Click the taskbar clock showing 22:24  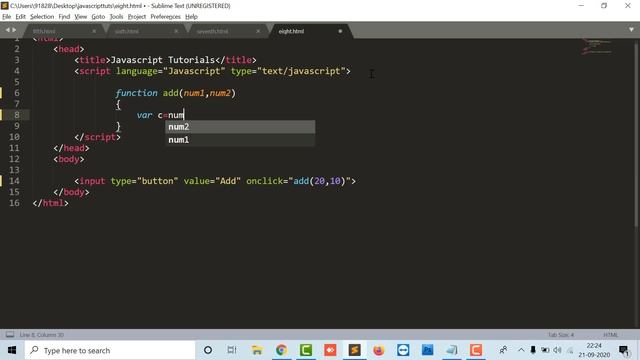coord(594,350)
